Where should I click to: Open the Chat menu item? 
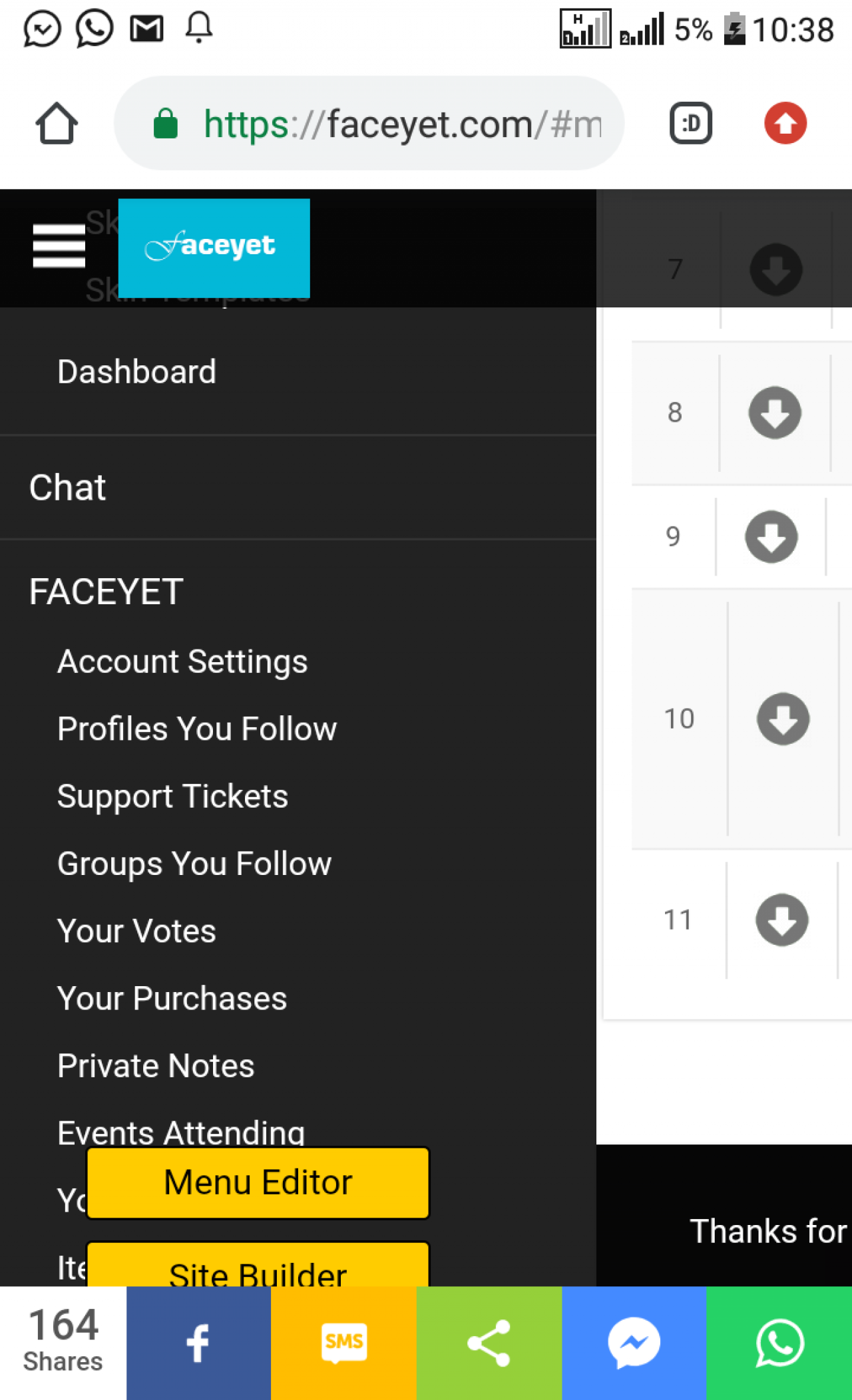click(x=67, y=487)
